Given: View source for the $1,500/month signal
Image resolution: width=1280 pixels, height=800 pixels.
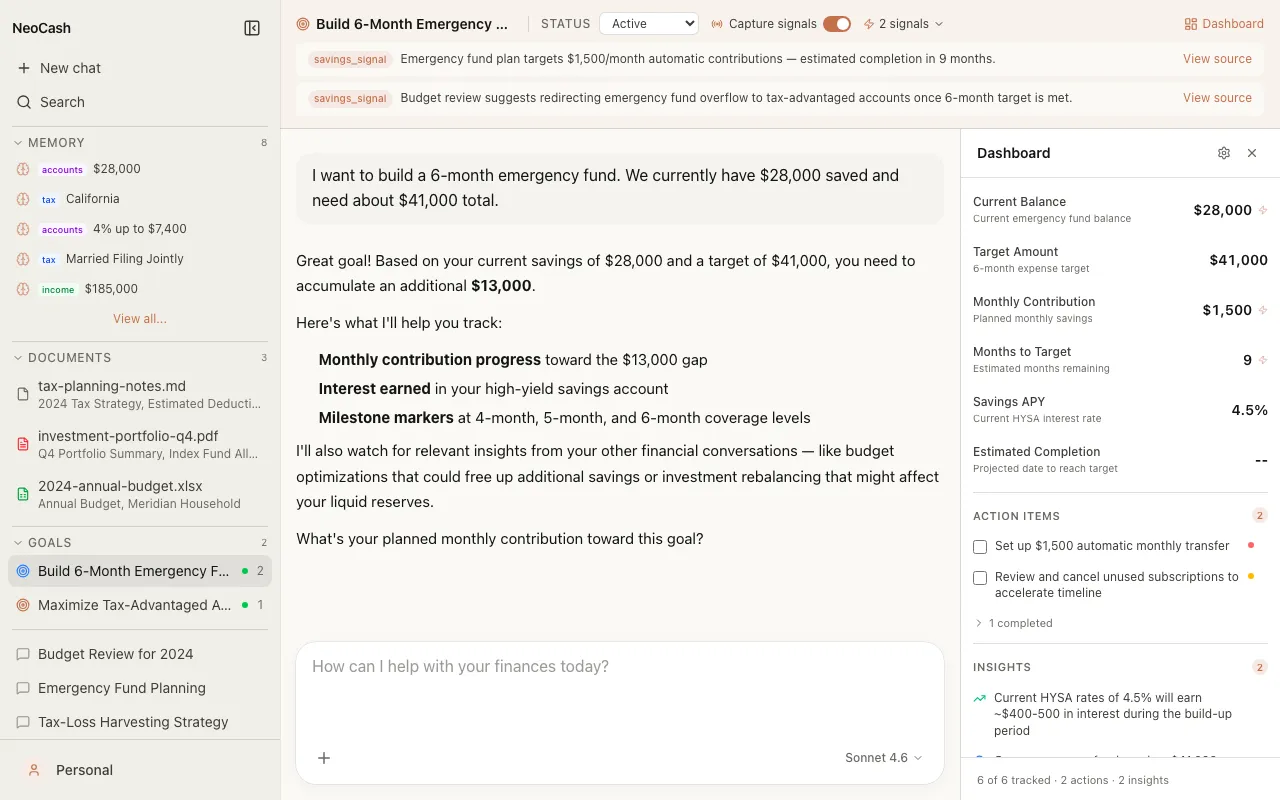Looking at the screenshot, I should [x=1217, y=59].
